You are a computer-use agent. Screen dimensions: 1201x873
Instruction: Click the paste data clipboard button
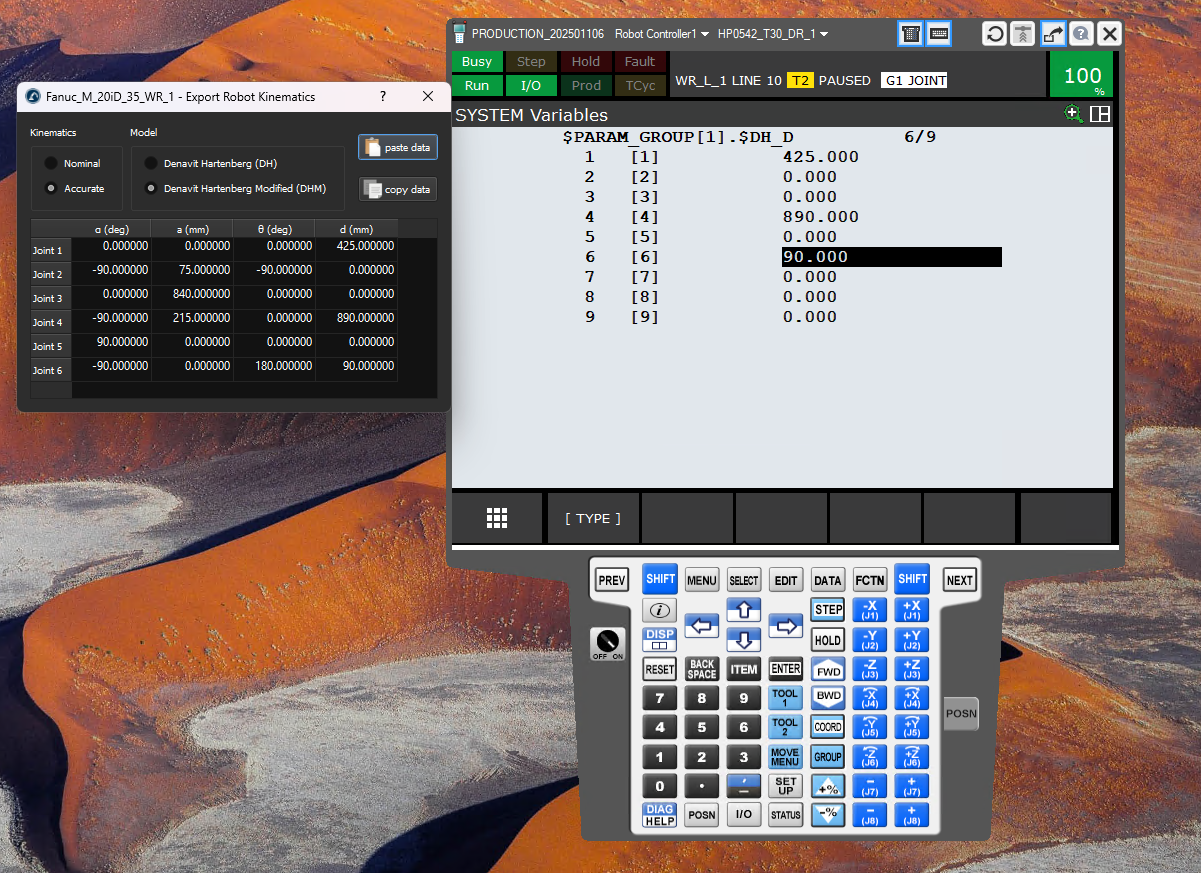click(398, 147)
